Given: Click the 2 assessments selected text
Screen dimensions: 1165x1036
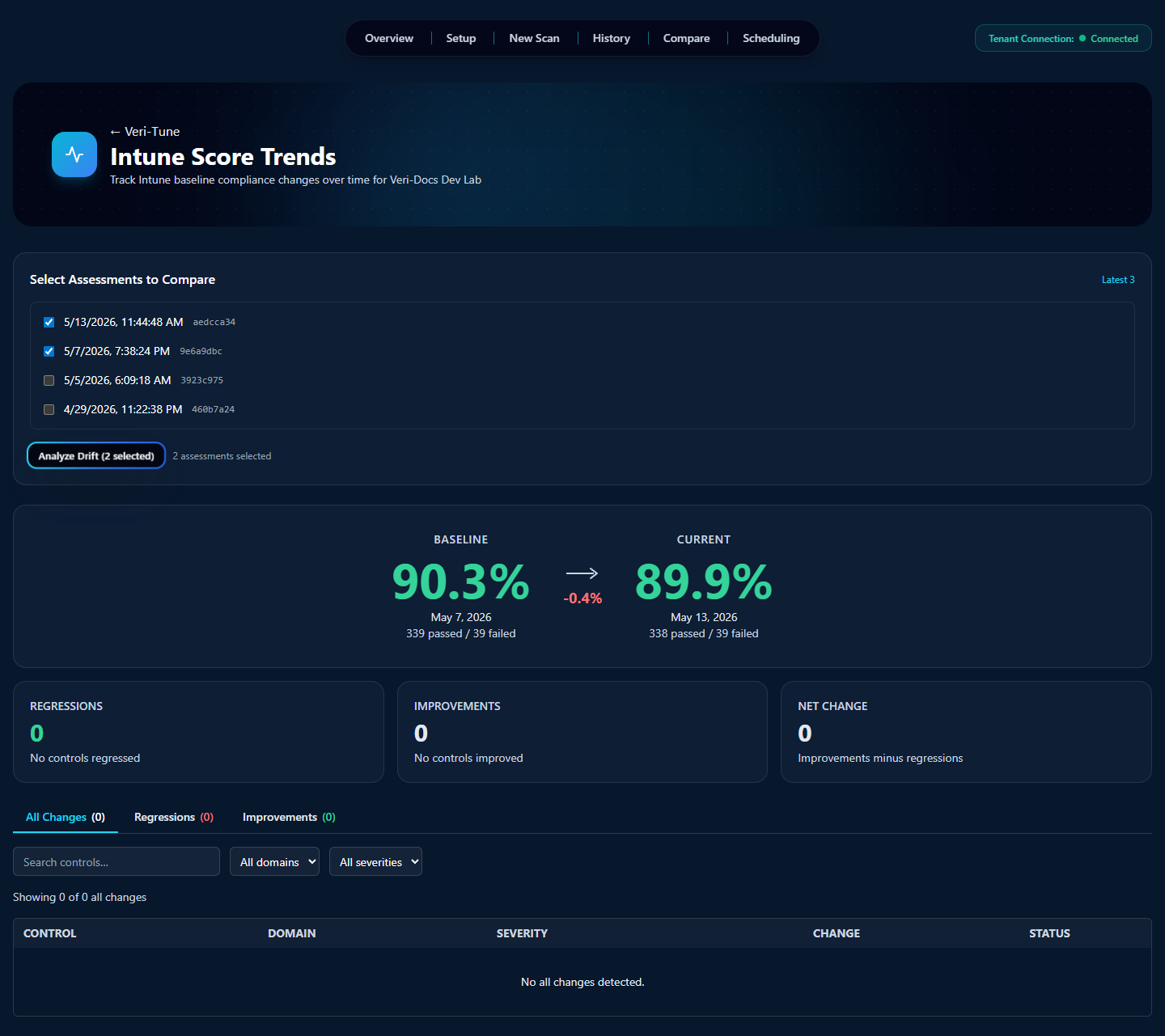Looking at the screenshot, I should [x=222, y=456].
